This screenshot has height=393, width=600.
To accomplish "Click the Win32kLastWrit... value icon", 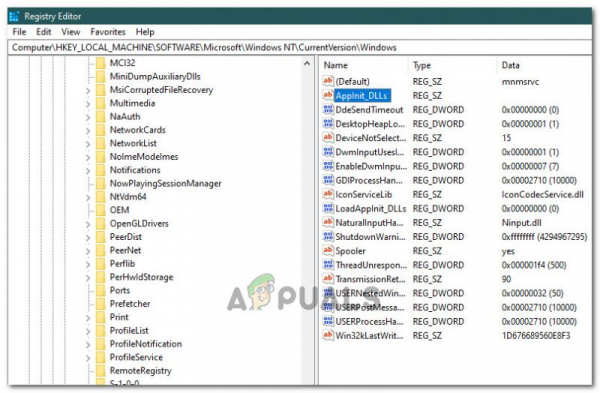I will coord(328,335).
